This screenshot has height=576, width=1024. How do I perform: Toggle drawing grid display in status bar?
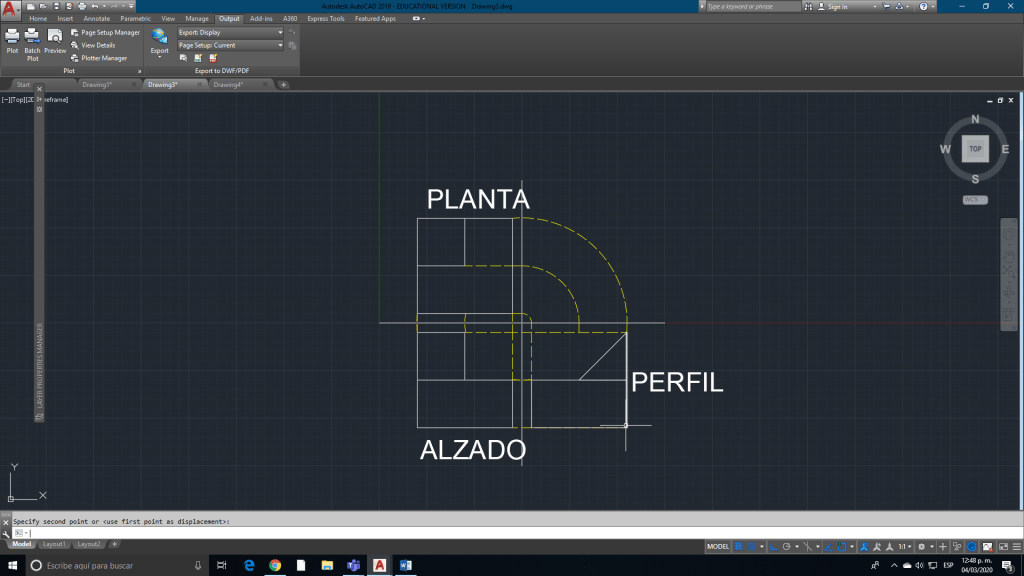pyautogui.click(x=739, y=547)
